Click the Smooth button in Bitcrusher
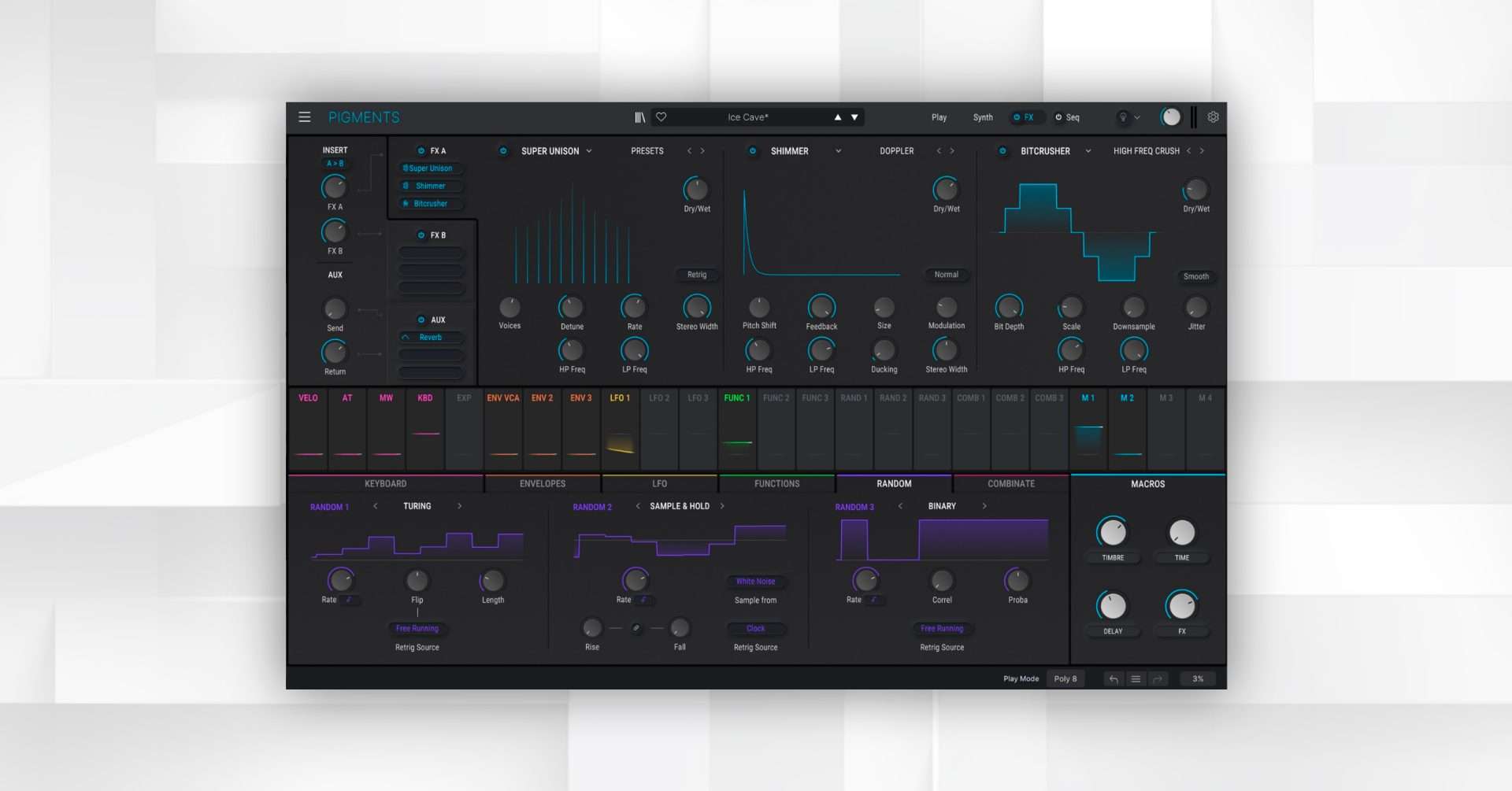1512x791 pixels. [x=1196, y=276]
